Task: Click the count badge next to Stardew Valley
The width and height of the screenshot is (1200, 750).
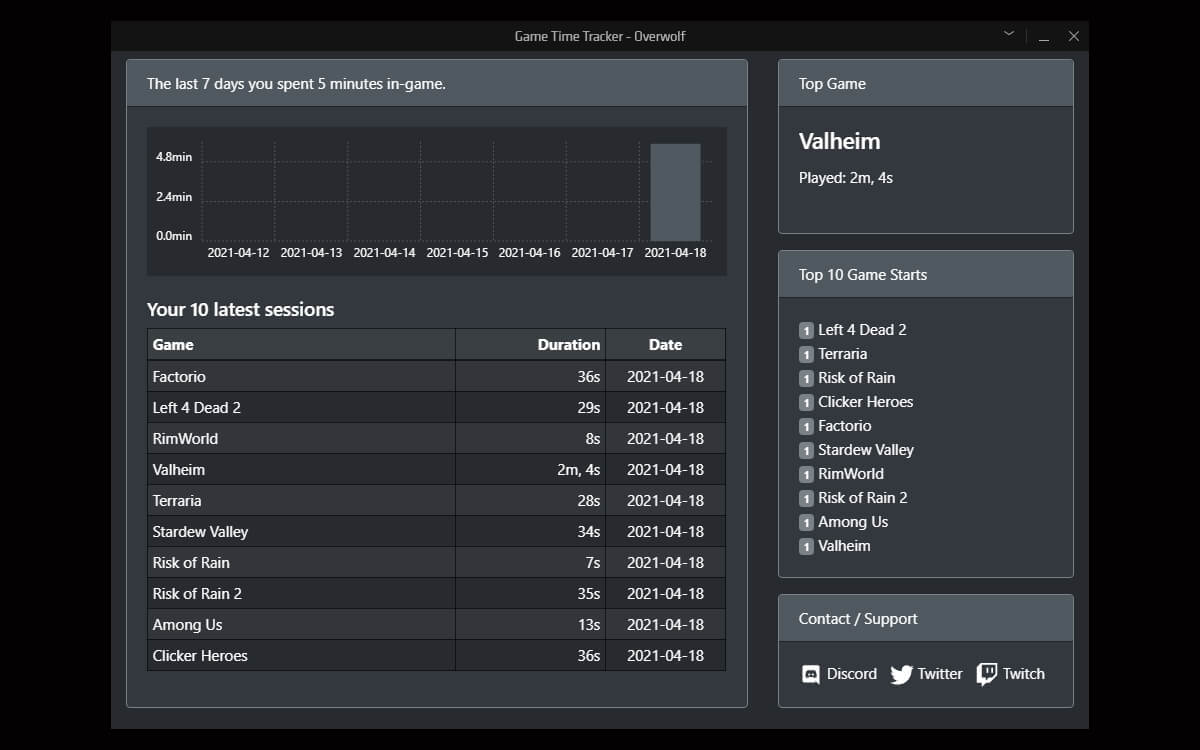Action: [x=806, y=450]
